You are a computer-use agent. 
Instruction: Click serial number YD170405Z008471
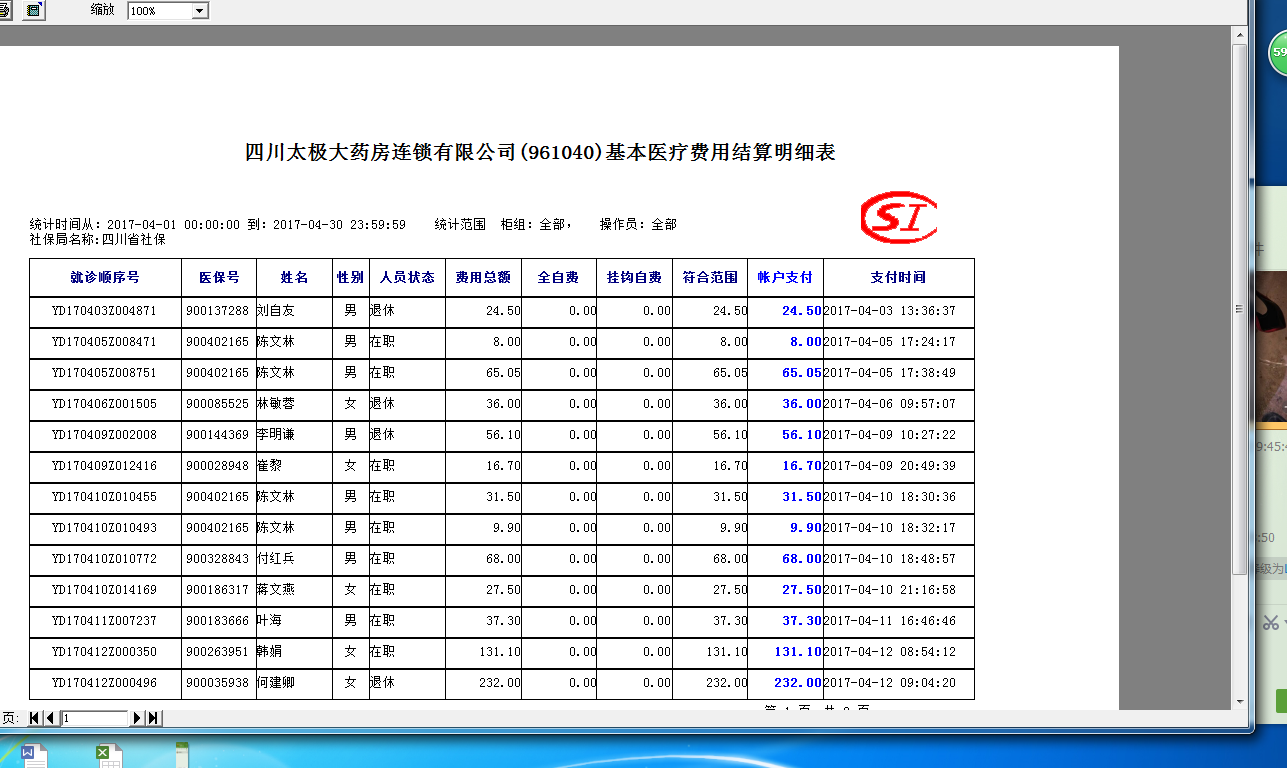(x=105, y=342)
